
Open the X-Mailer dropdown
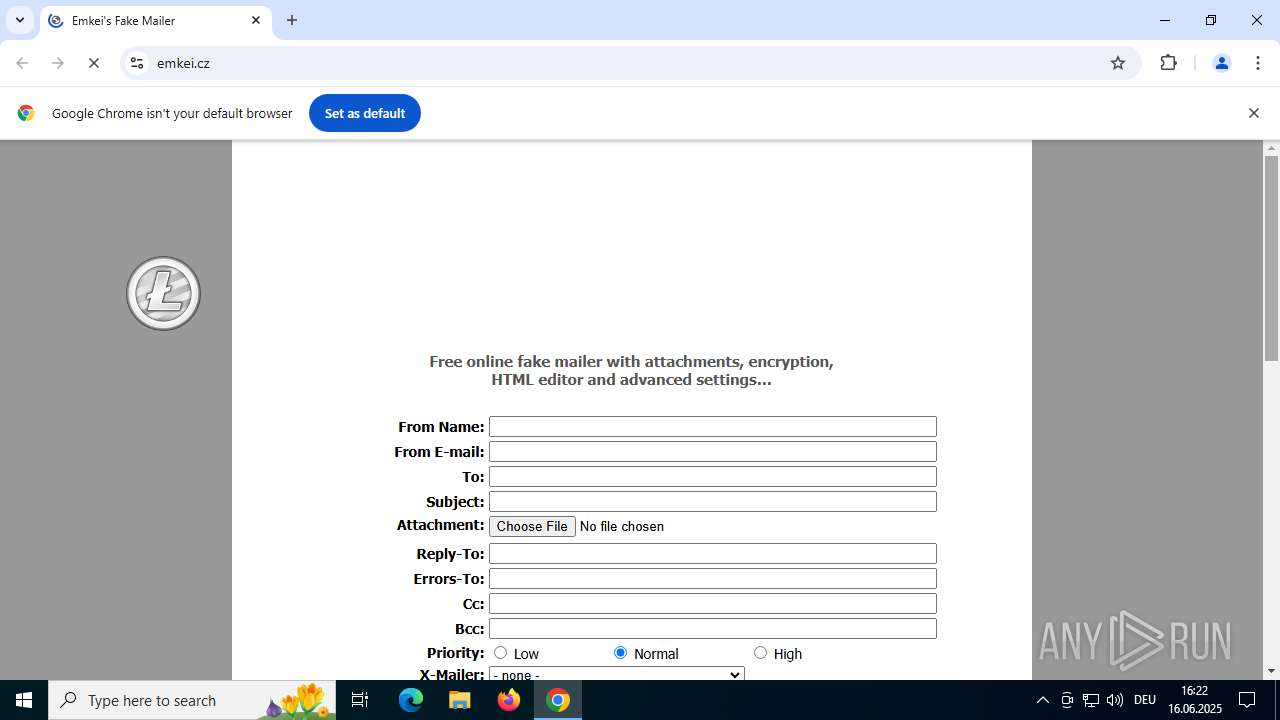[x=617, y=675]
